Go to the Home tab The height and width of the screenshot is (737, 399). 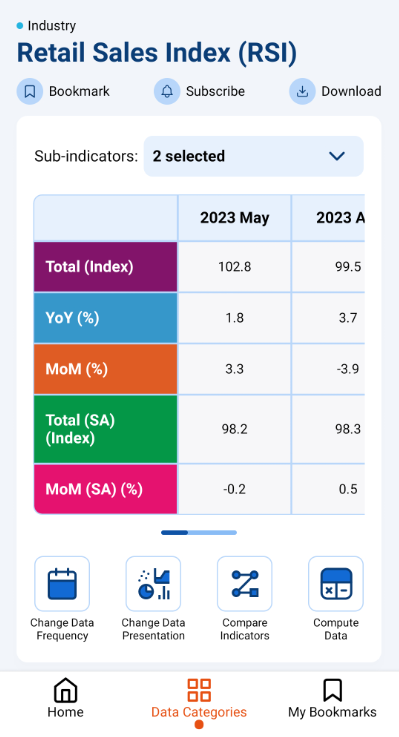coord(66,698)
